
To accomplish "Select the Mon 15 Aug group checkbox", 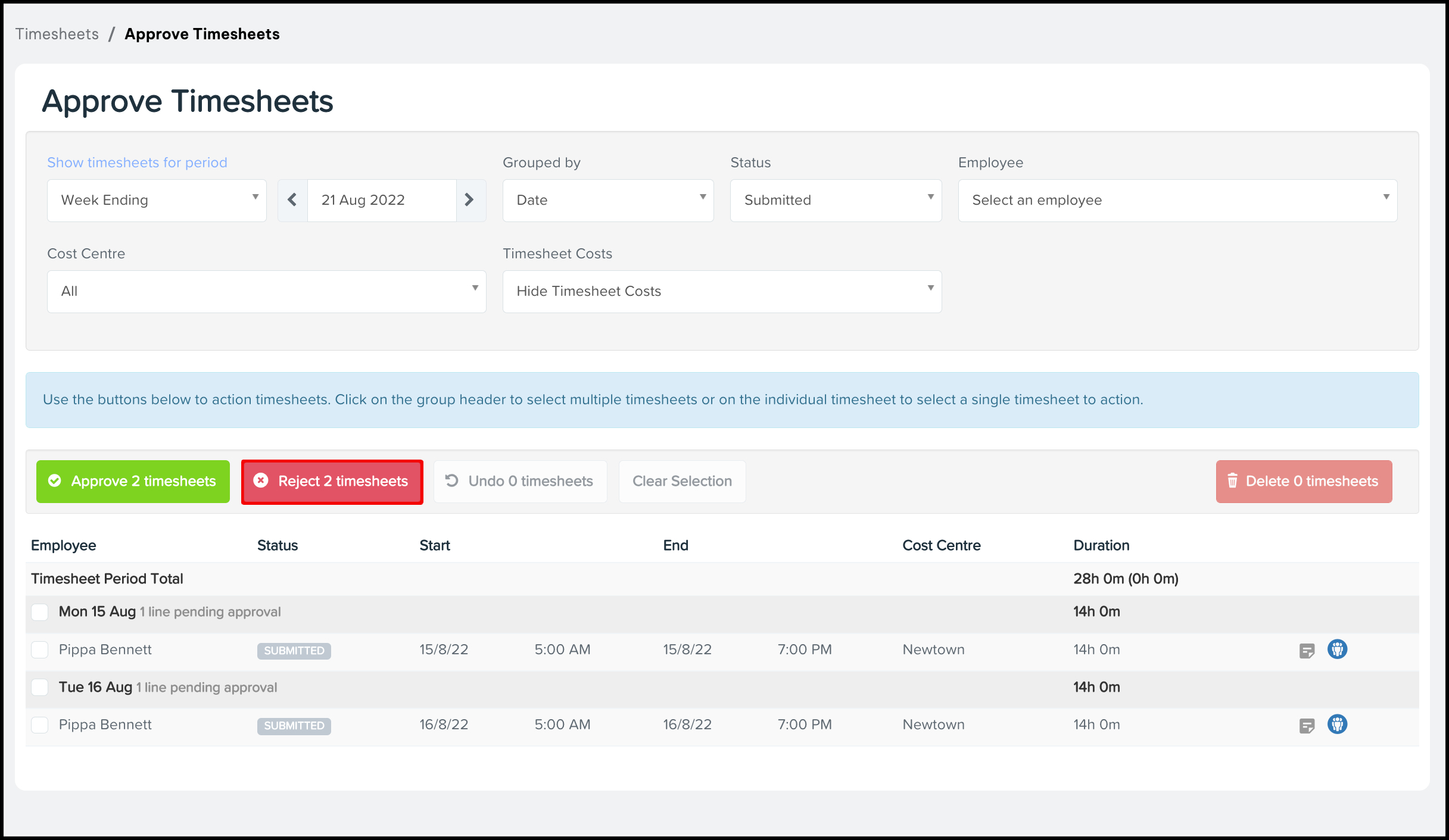I will tap(40, 612).
